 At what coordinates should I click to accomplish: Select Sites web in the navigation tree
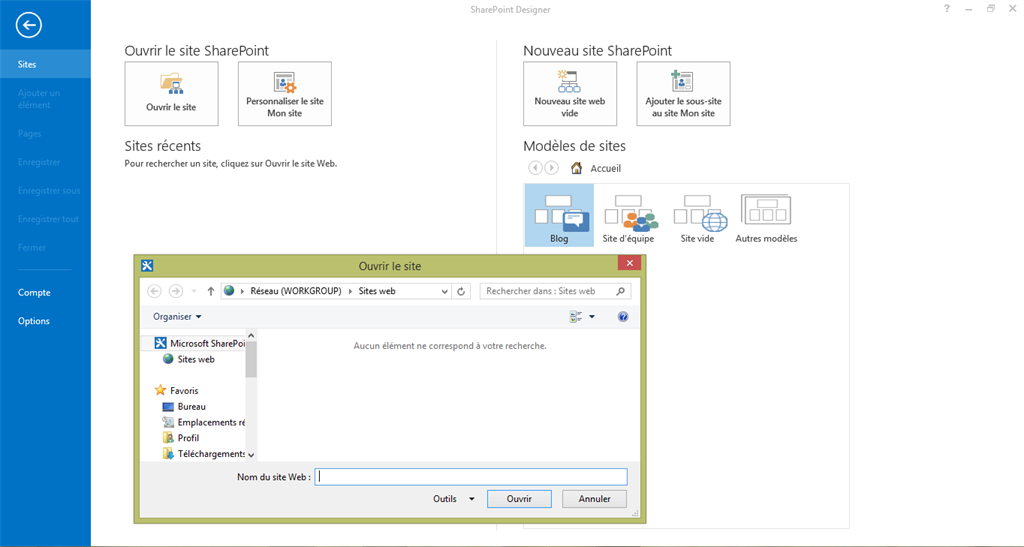189,359
